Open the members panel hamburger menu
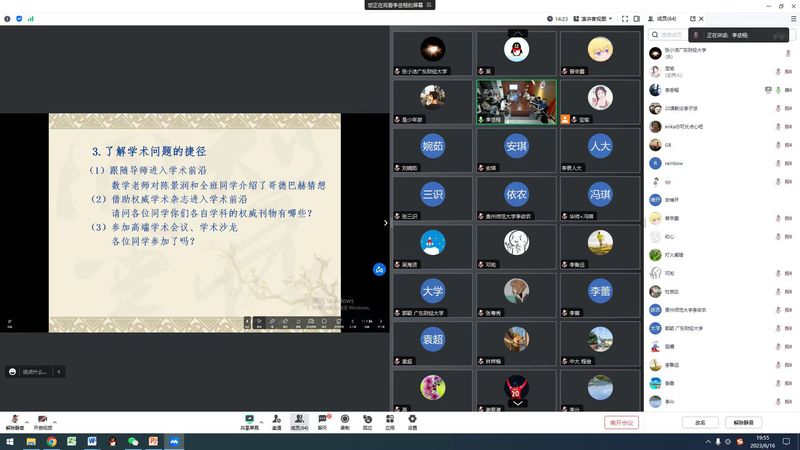The width and height of the screenshot is (800, 450). (x=793, y=19)
